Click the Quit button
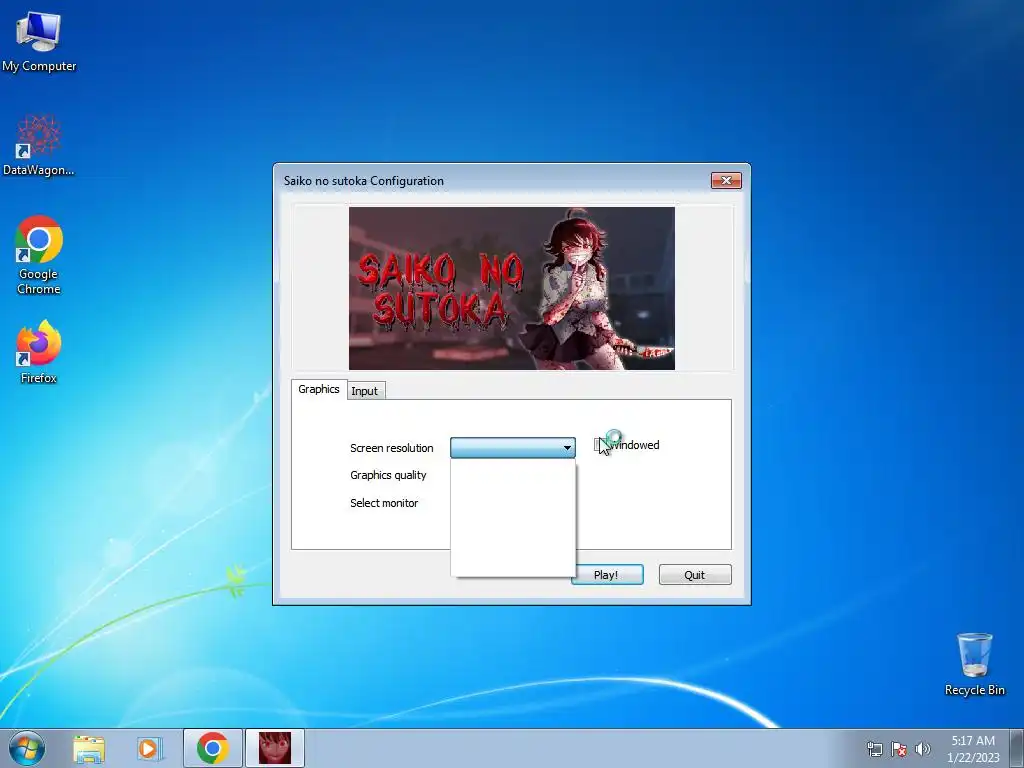The image size is (1024, 768). pyautogui.click(x=695, y=575)
